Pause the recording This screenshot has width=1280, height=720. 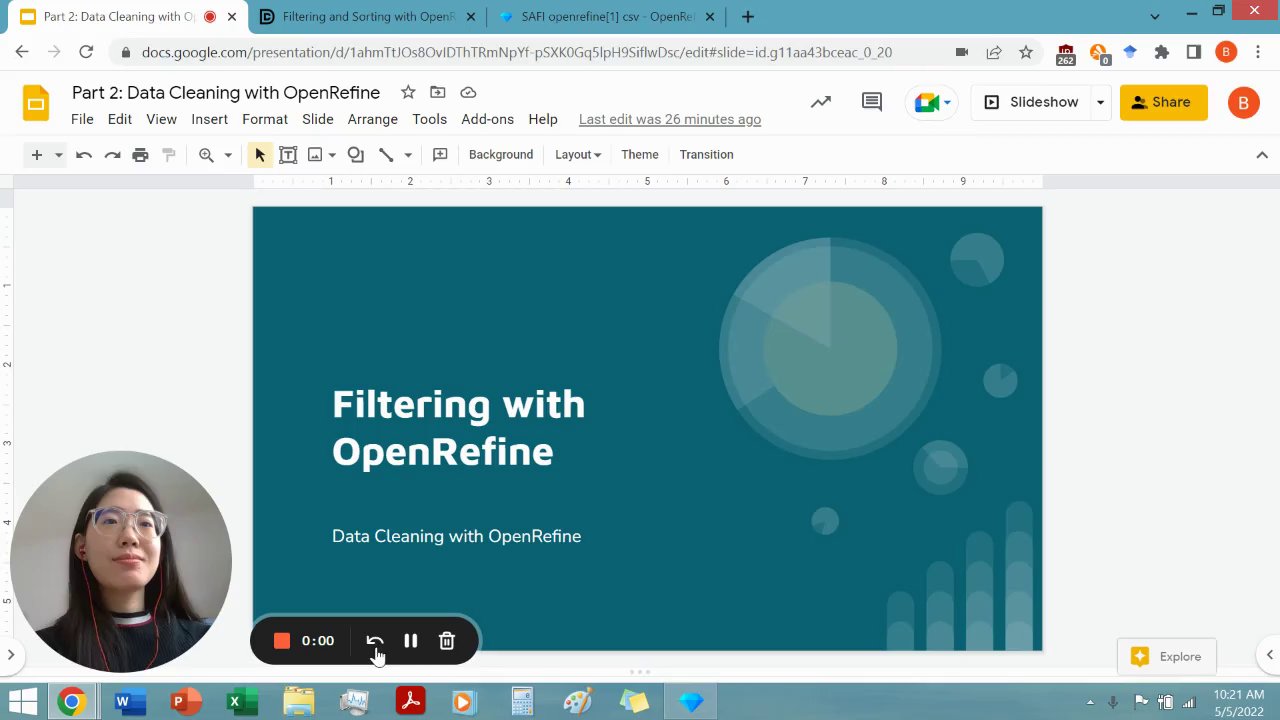[411, 641]
